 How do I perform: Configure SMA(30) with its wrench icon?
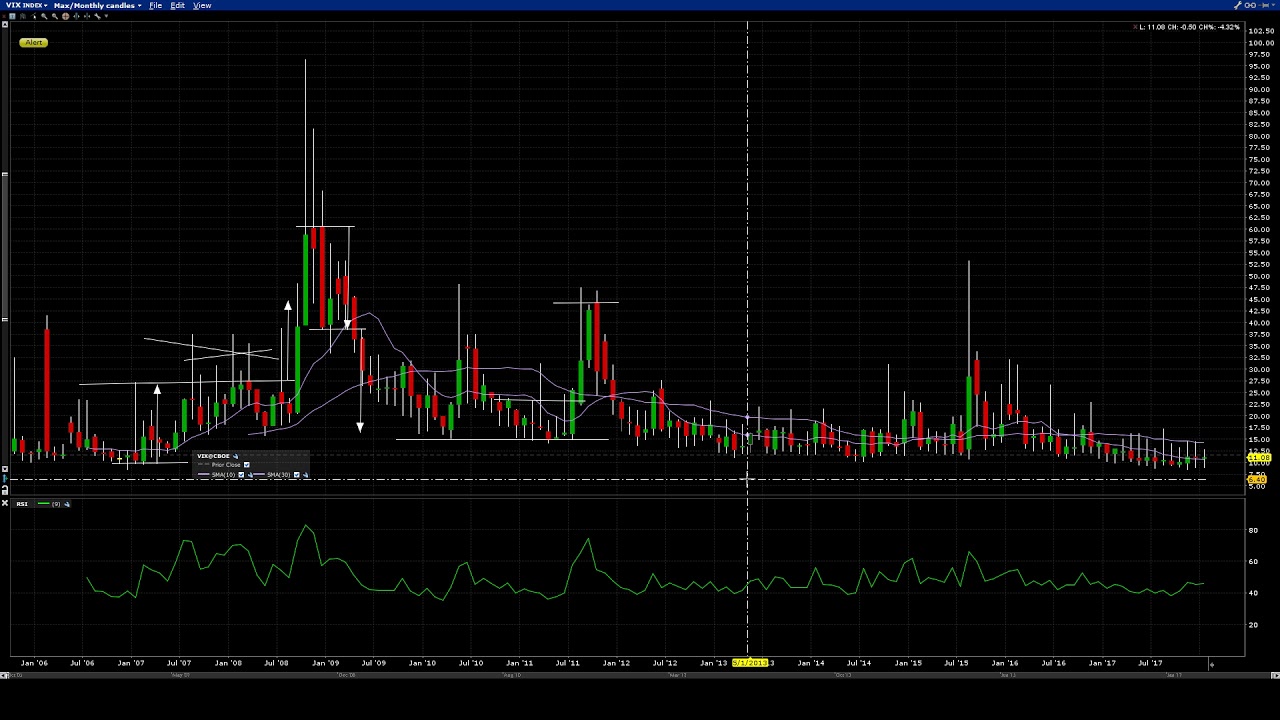point(306,475)
